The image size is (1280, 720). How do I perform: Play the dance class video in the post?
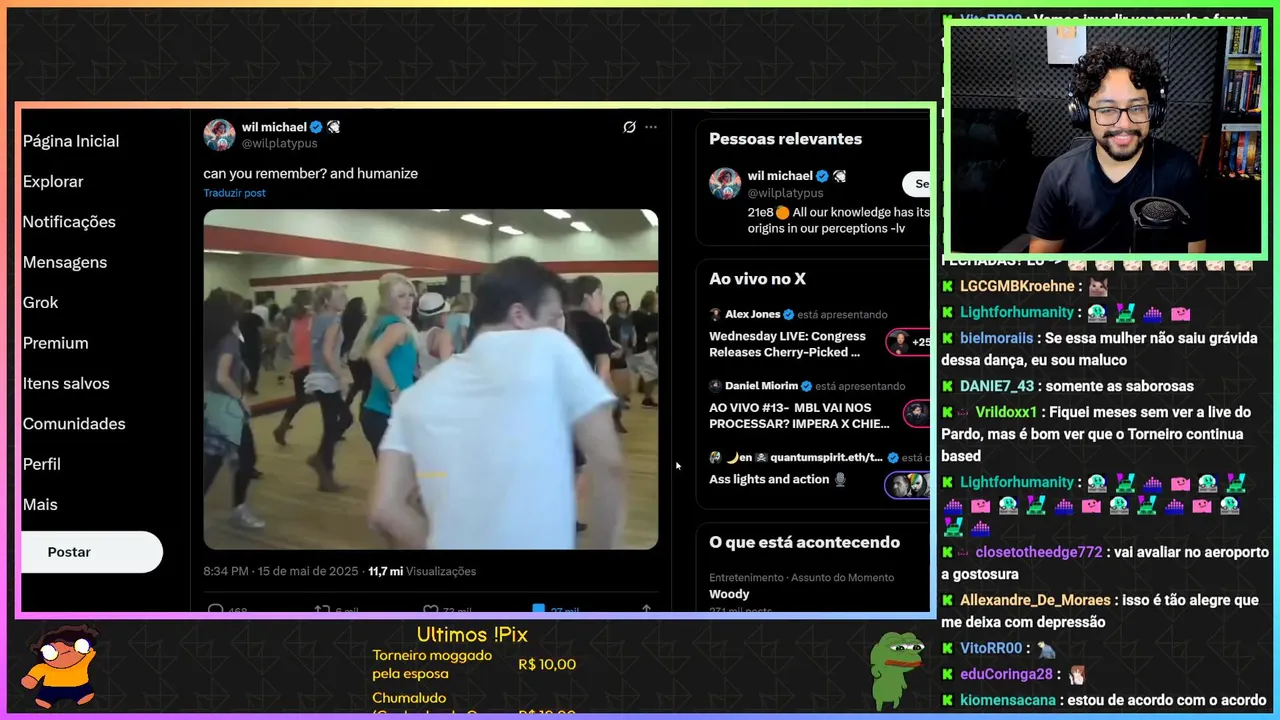click(431, 379)
